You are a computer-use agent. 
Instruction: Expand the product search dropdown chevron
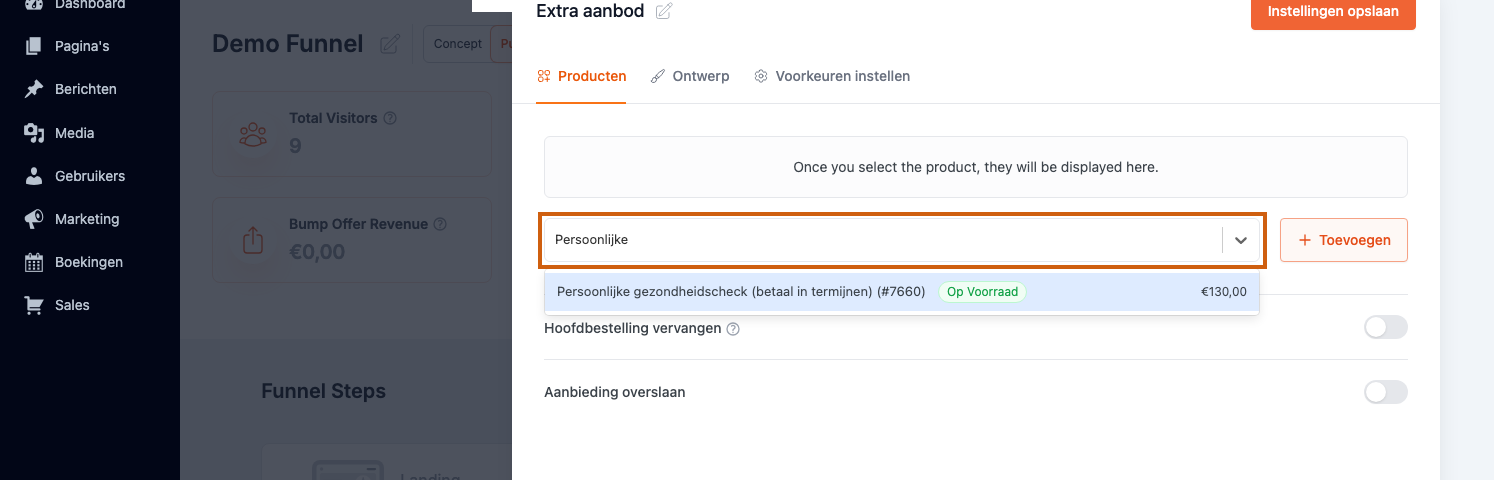tap(1241, 240)
